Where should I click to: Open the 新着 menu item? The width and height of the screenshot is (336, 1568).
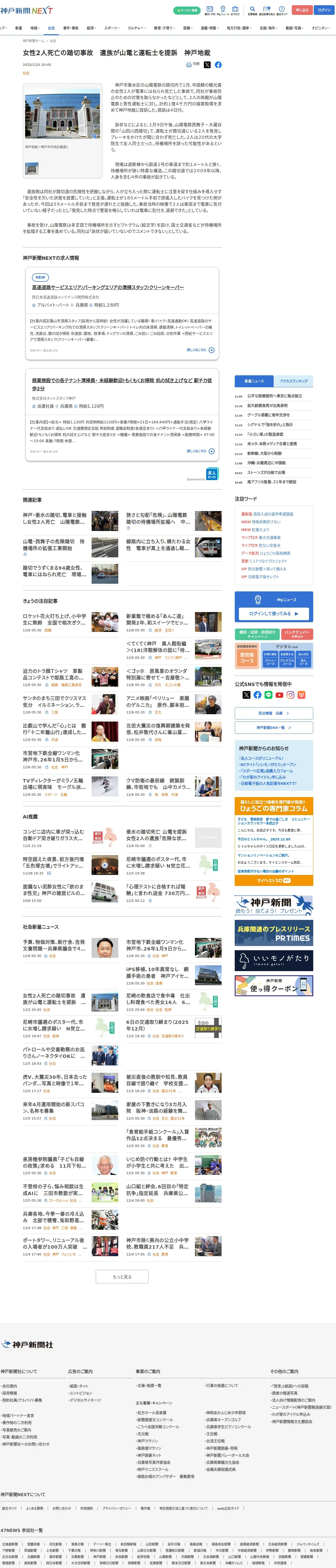pyautogui.click(x=18, y=28)
